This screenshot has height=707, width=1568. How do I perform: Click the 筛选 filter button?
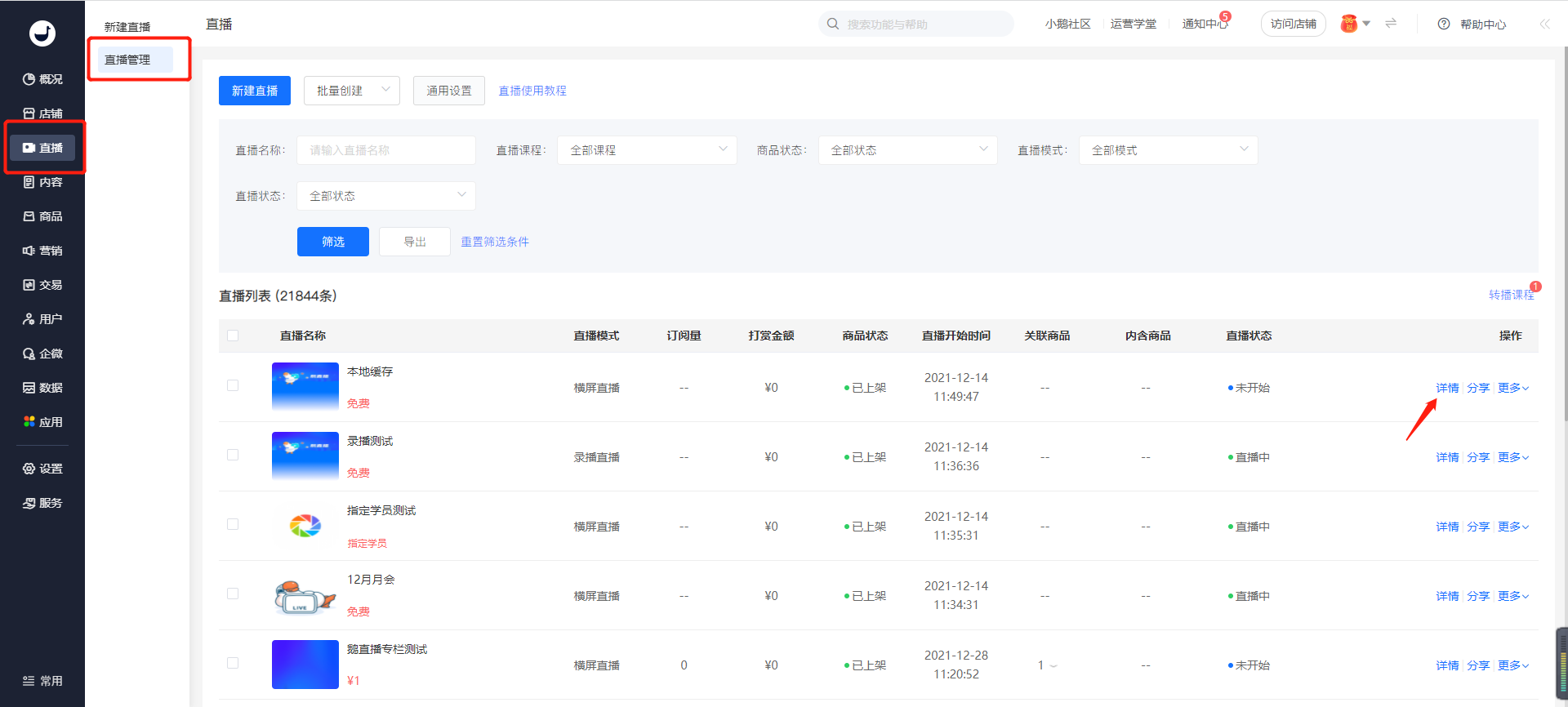[x=333, y=242]
